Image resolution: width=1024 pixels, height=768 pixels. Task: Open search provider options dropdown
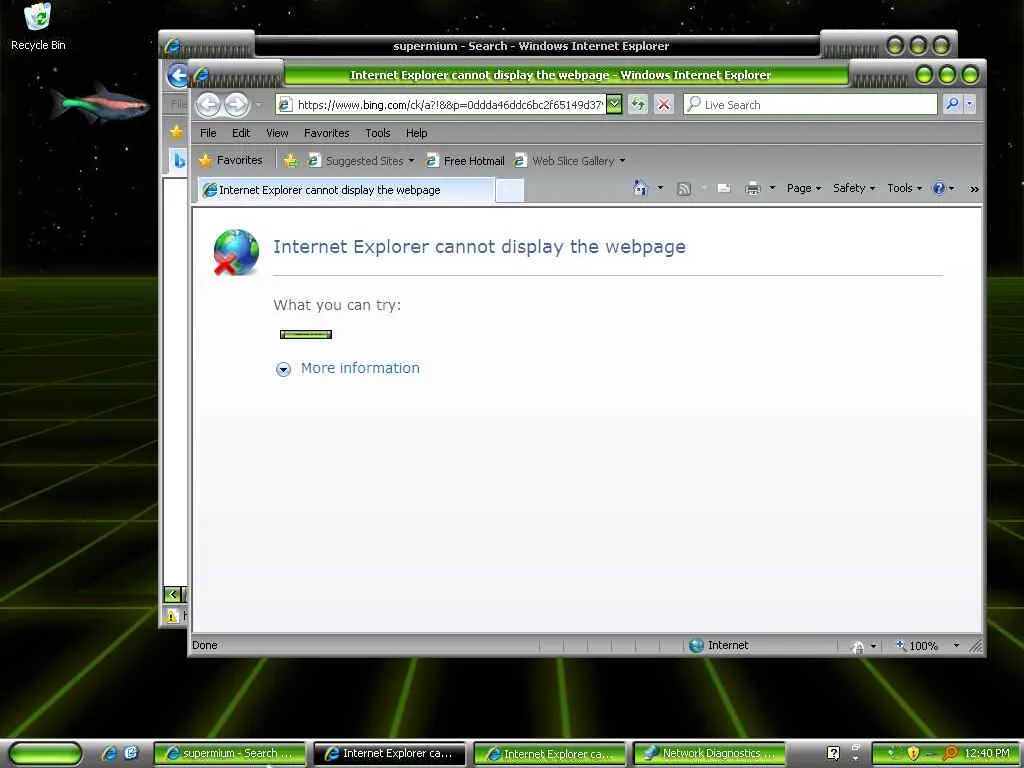pyautogui.click(x=970, y=104)
